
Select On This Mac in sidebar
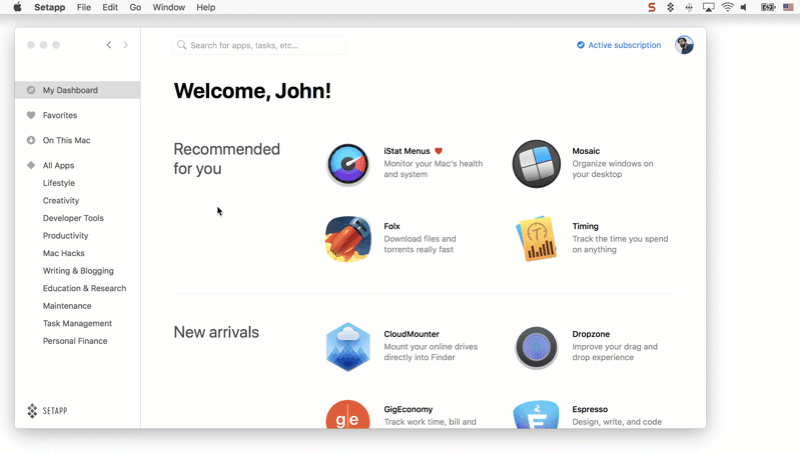66,140
